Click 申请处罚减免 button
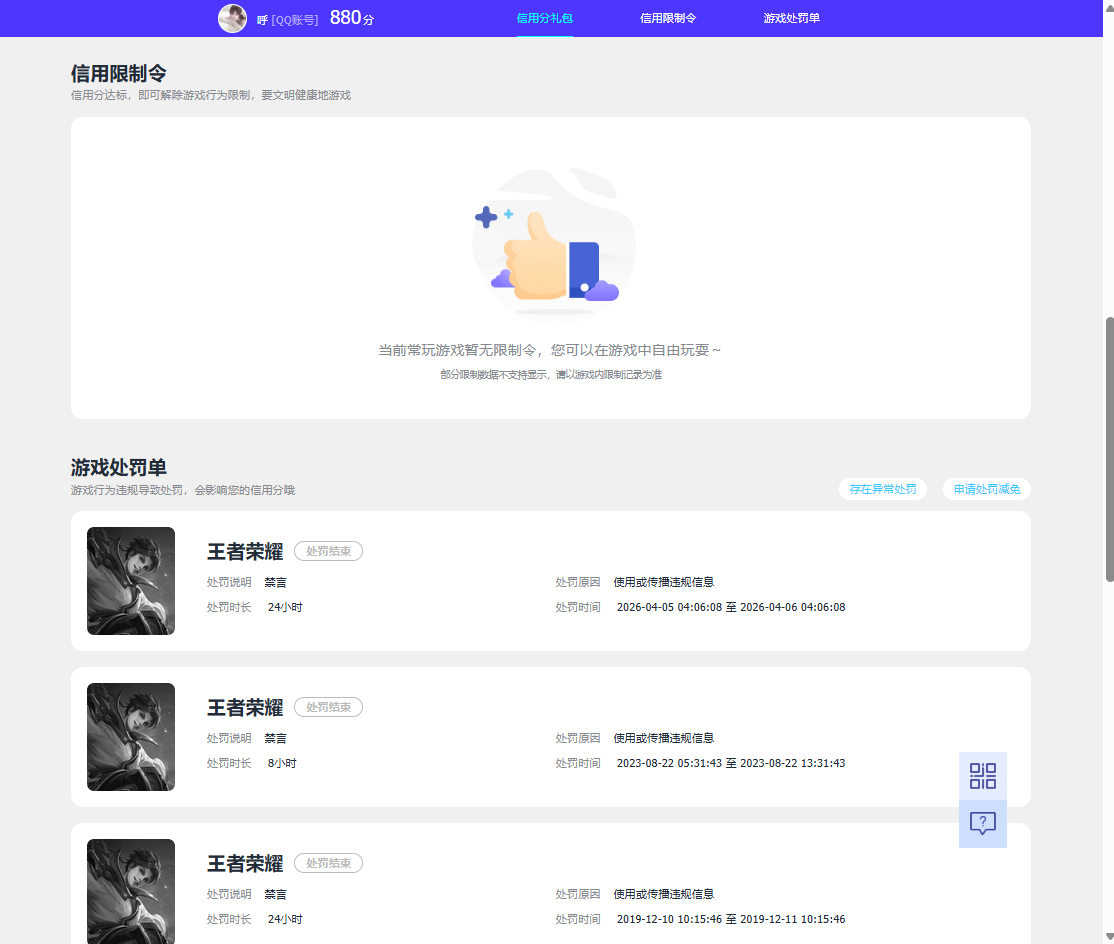Screen dimensions: 1114x944 coord(987,489)
